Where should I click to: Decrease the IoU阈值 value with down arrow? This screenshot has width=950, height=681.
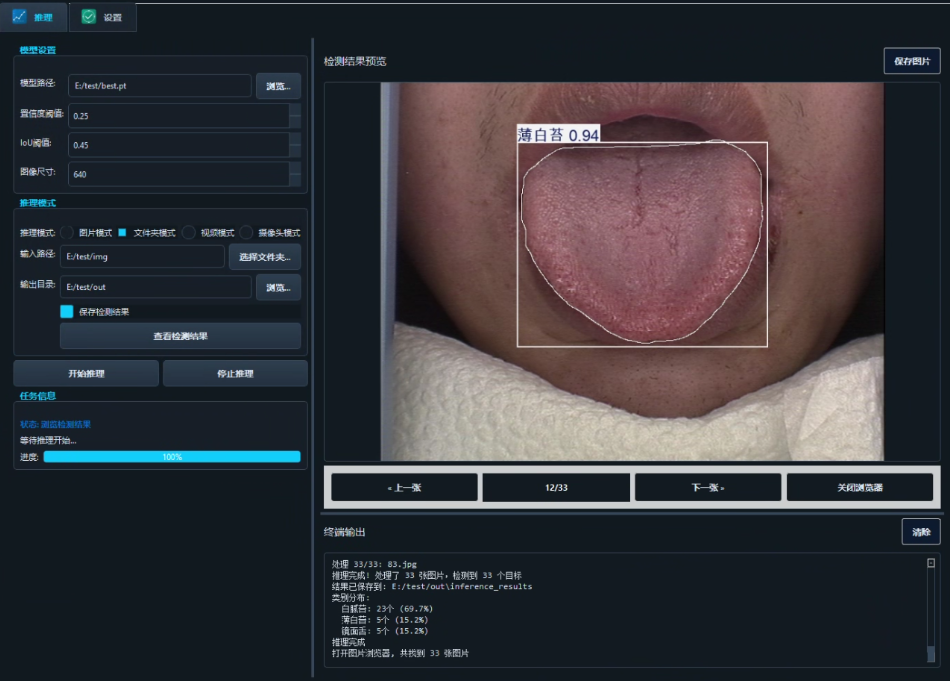295,150
